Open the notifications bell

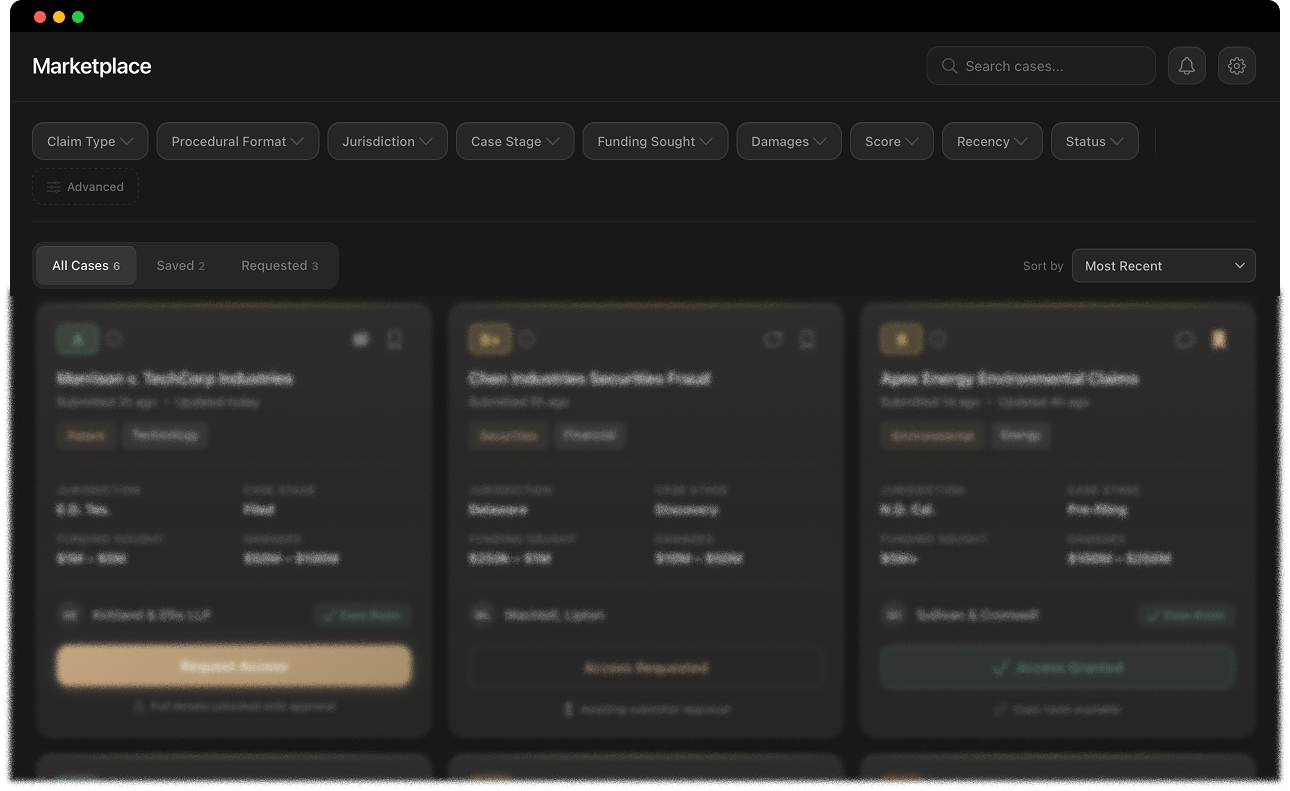pyautogui.click(x=1186, y=66)
